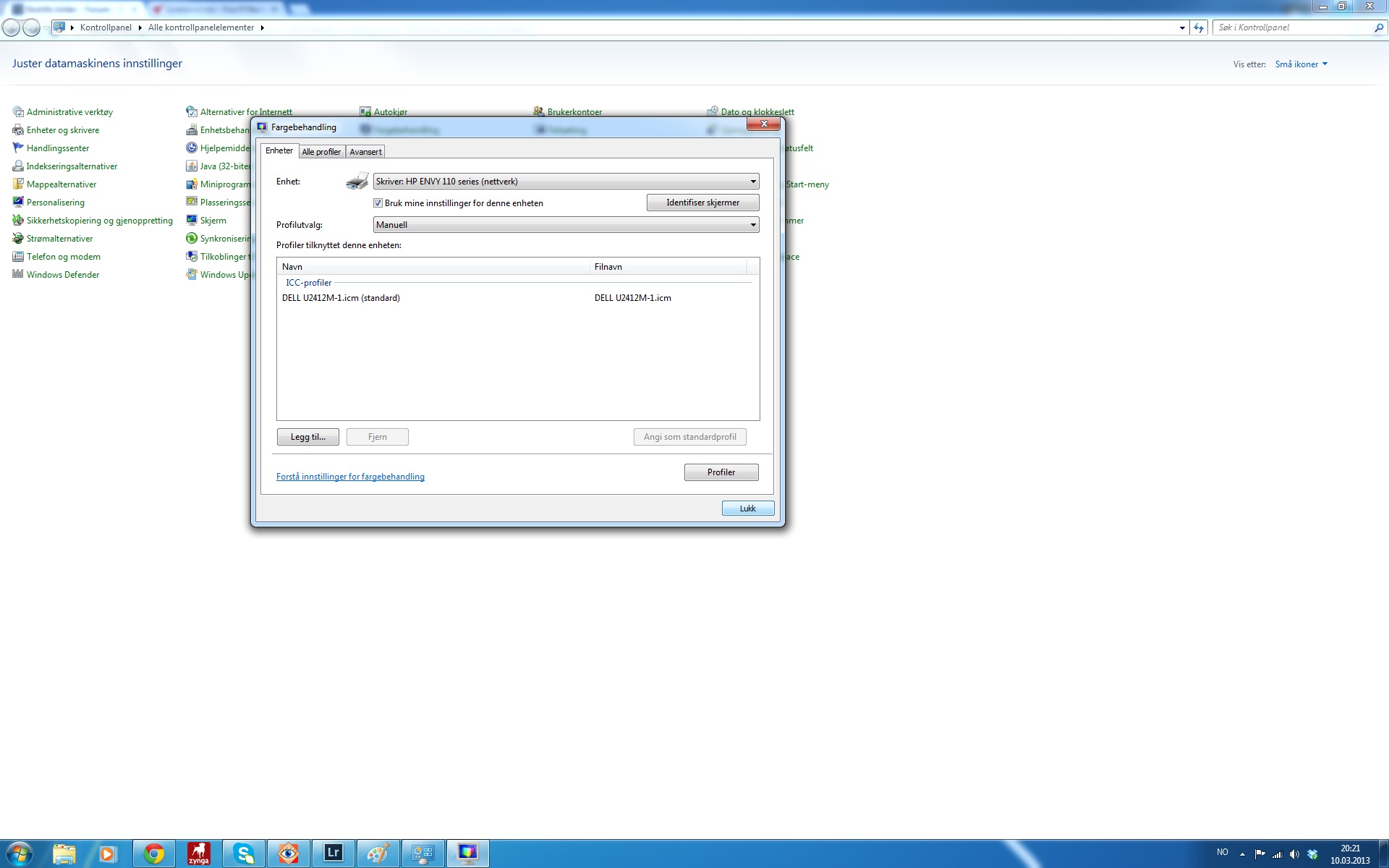Click Angi som standardprofil button
Screen dimensions: 1389x868
click(690, 437)
